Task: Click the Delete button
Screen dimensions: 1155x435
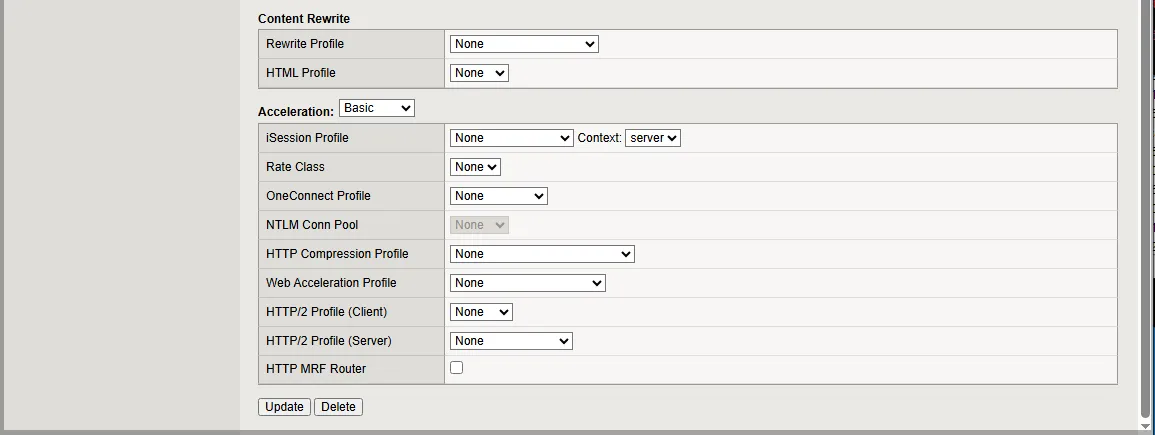Action: click(338, 407)
